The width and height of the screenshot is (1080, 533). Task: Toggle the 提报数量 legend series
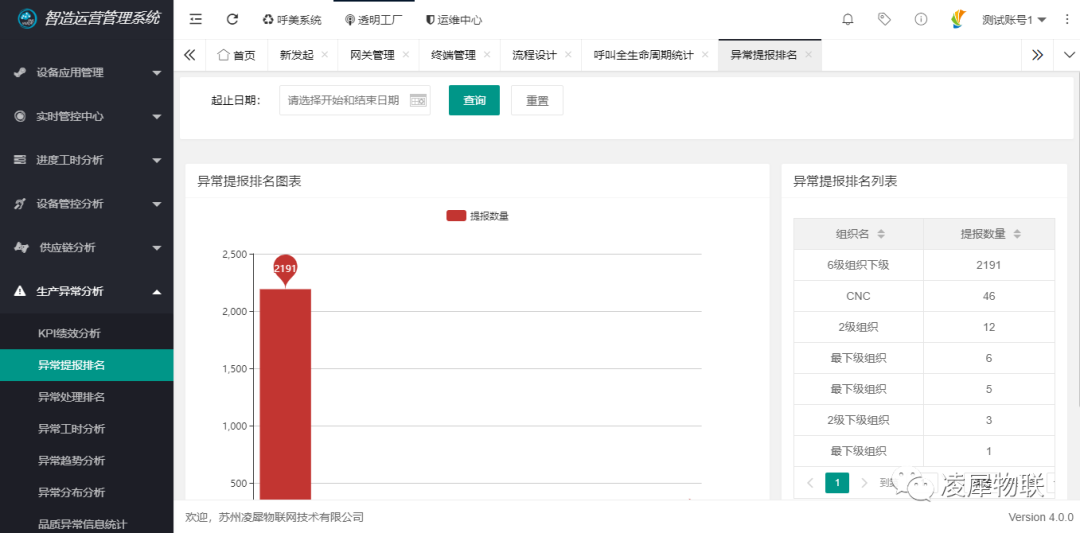pyautogui.click(x=477, y=216)
